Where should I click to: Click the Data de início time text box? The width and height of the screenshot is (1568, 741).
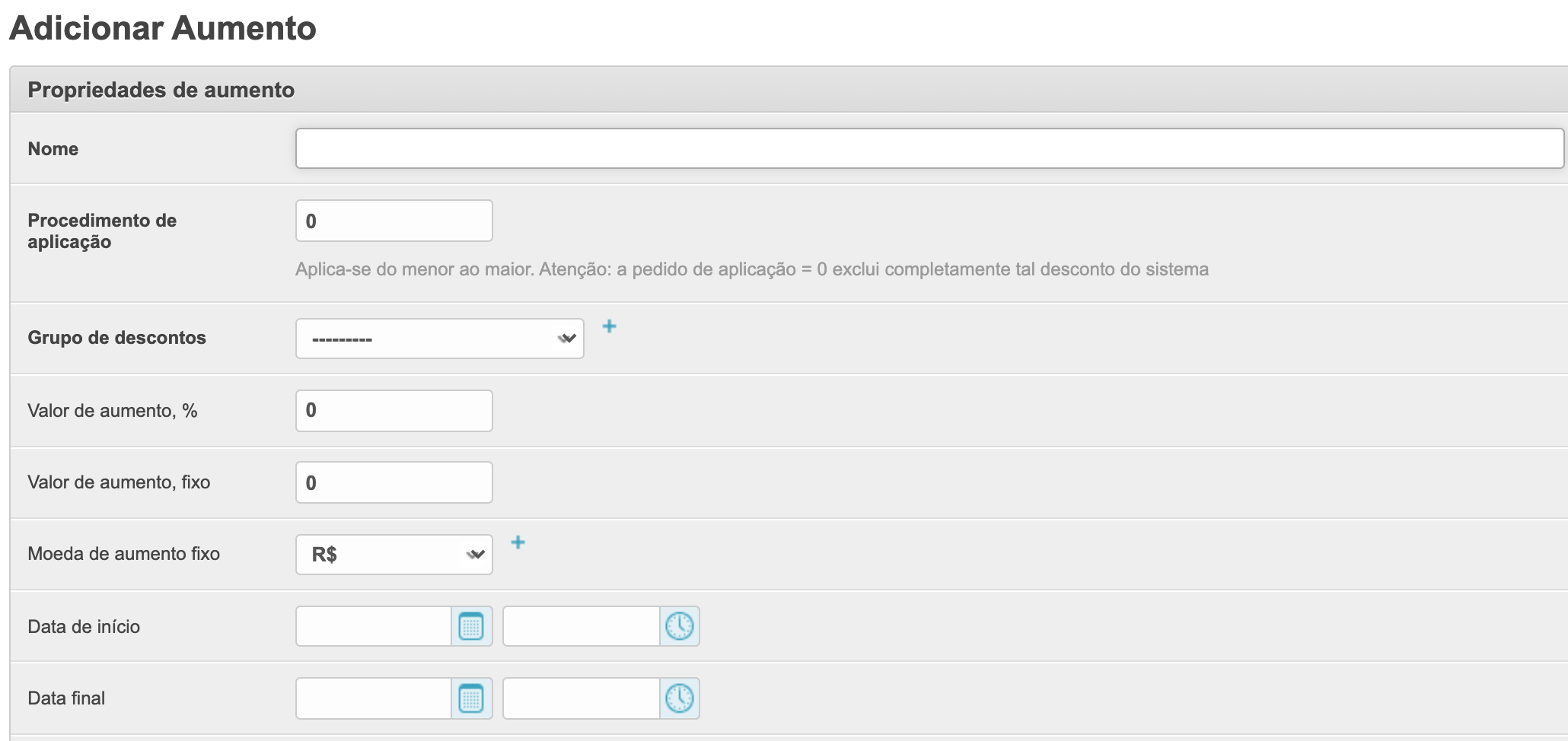[x=581, y=626]
